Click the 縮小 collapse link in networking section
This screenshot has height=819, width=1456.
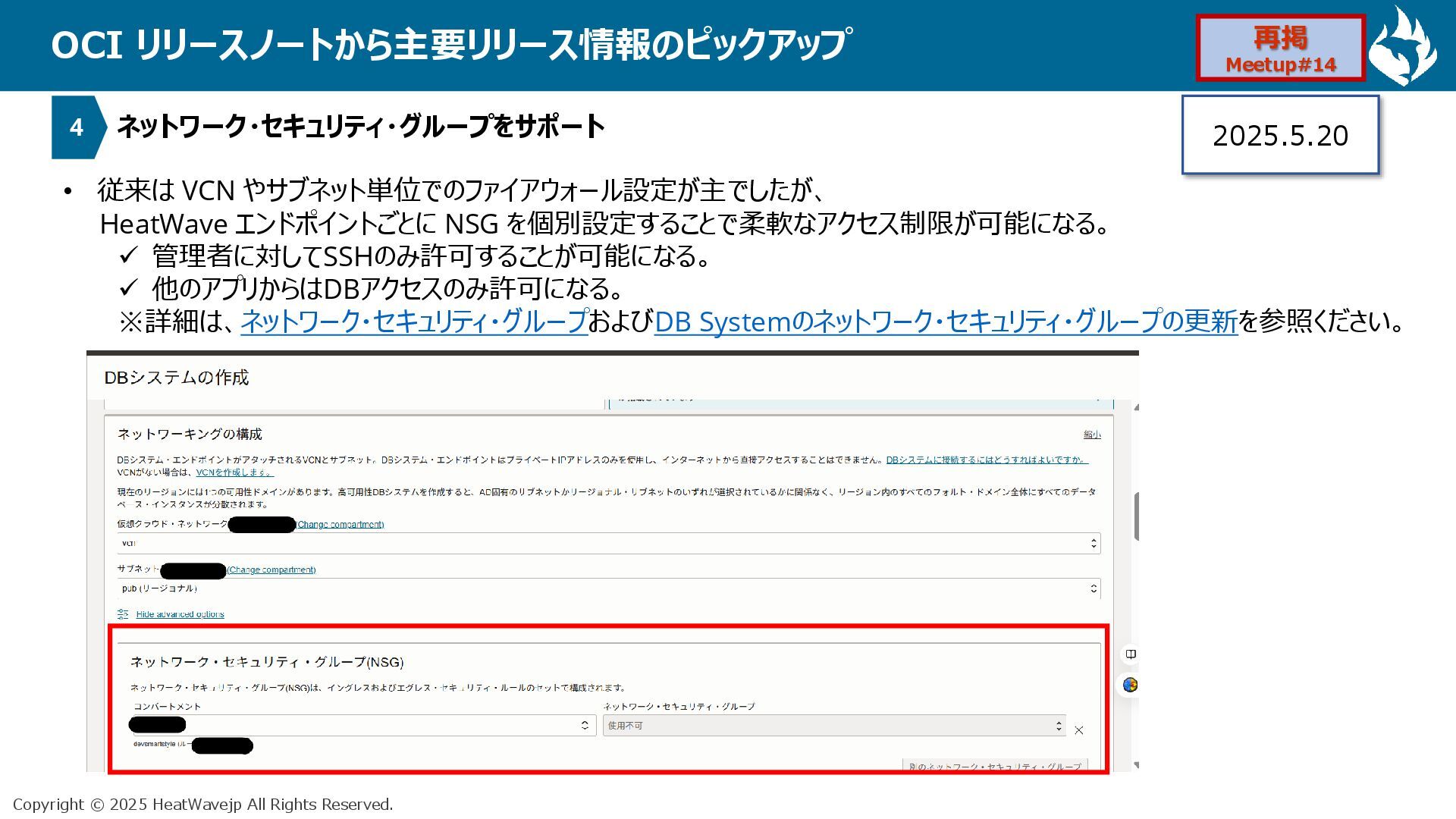tap(1091, 435)
